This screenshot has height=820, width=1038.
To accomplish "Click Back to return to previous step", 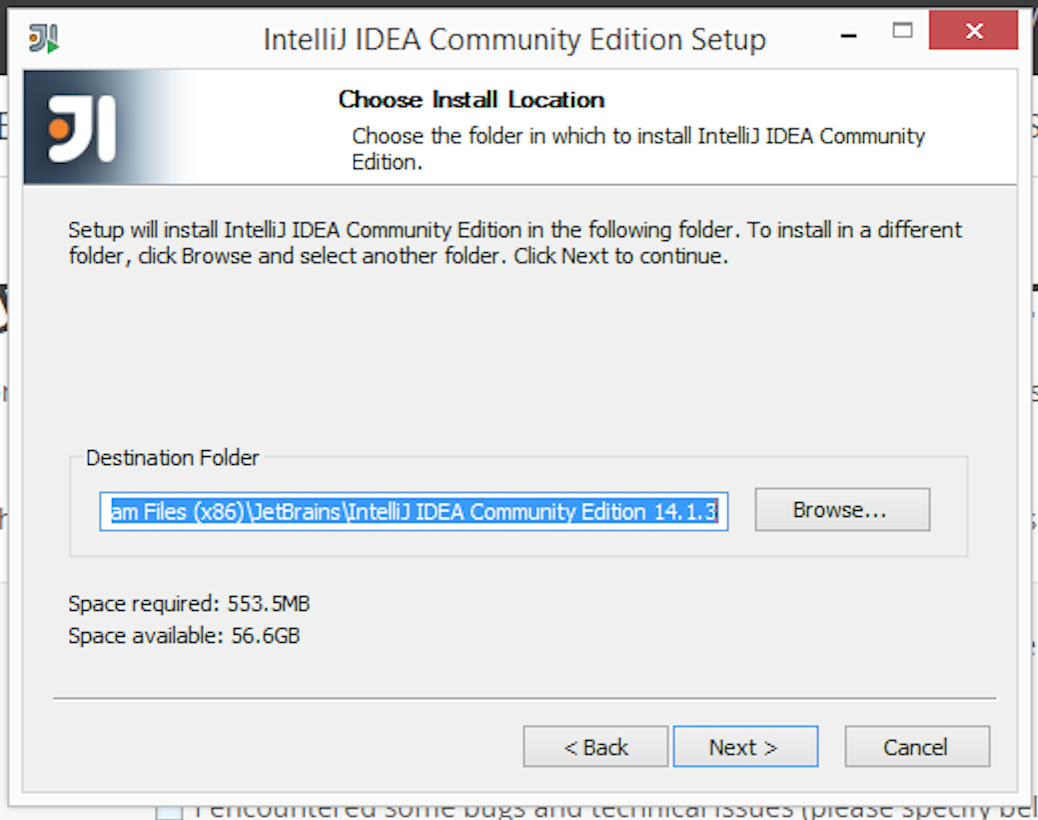I will pos(595,746).
